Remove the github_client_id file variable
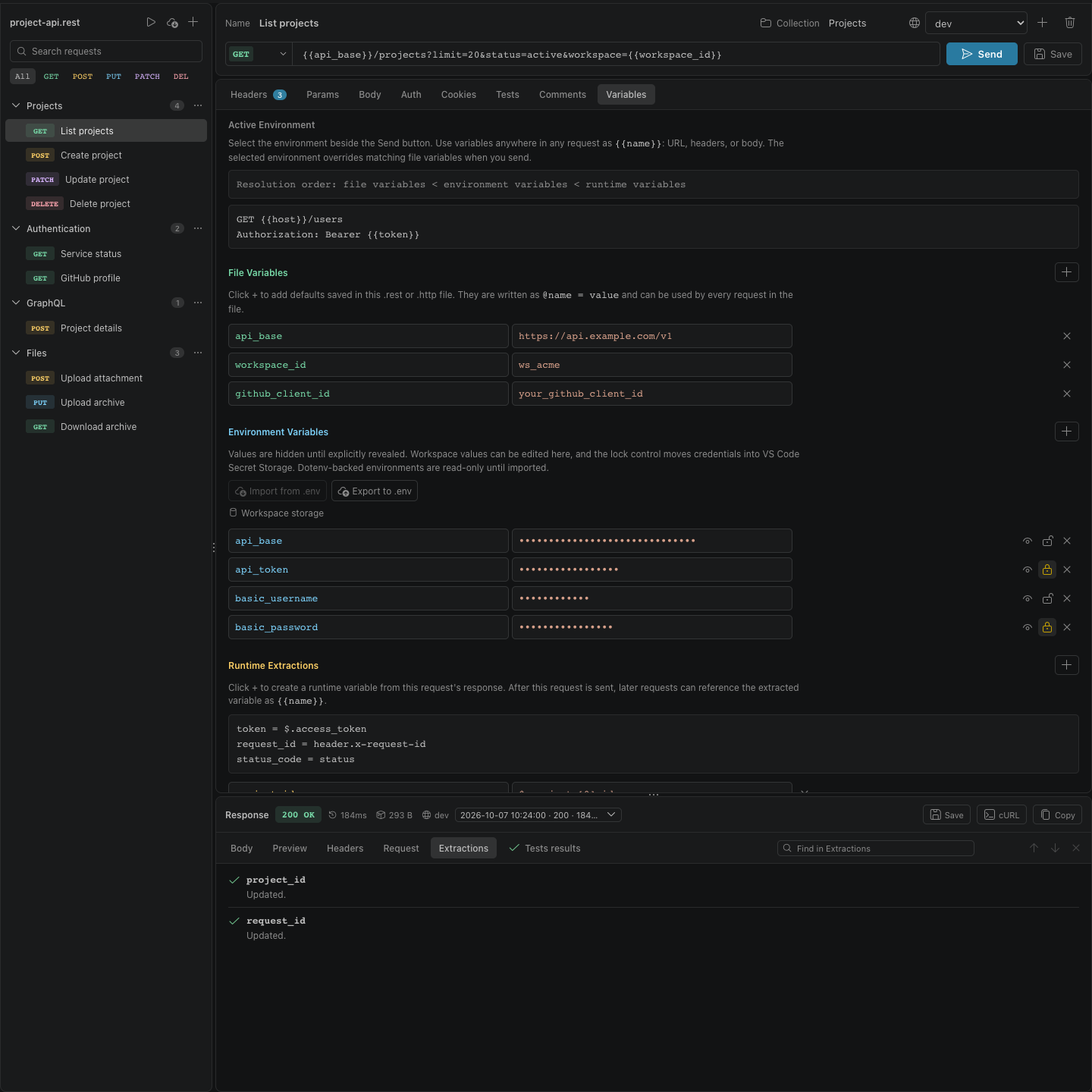The height and width of the screenshot is (1092, 1092). (1067, 394)
